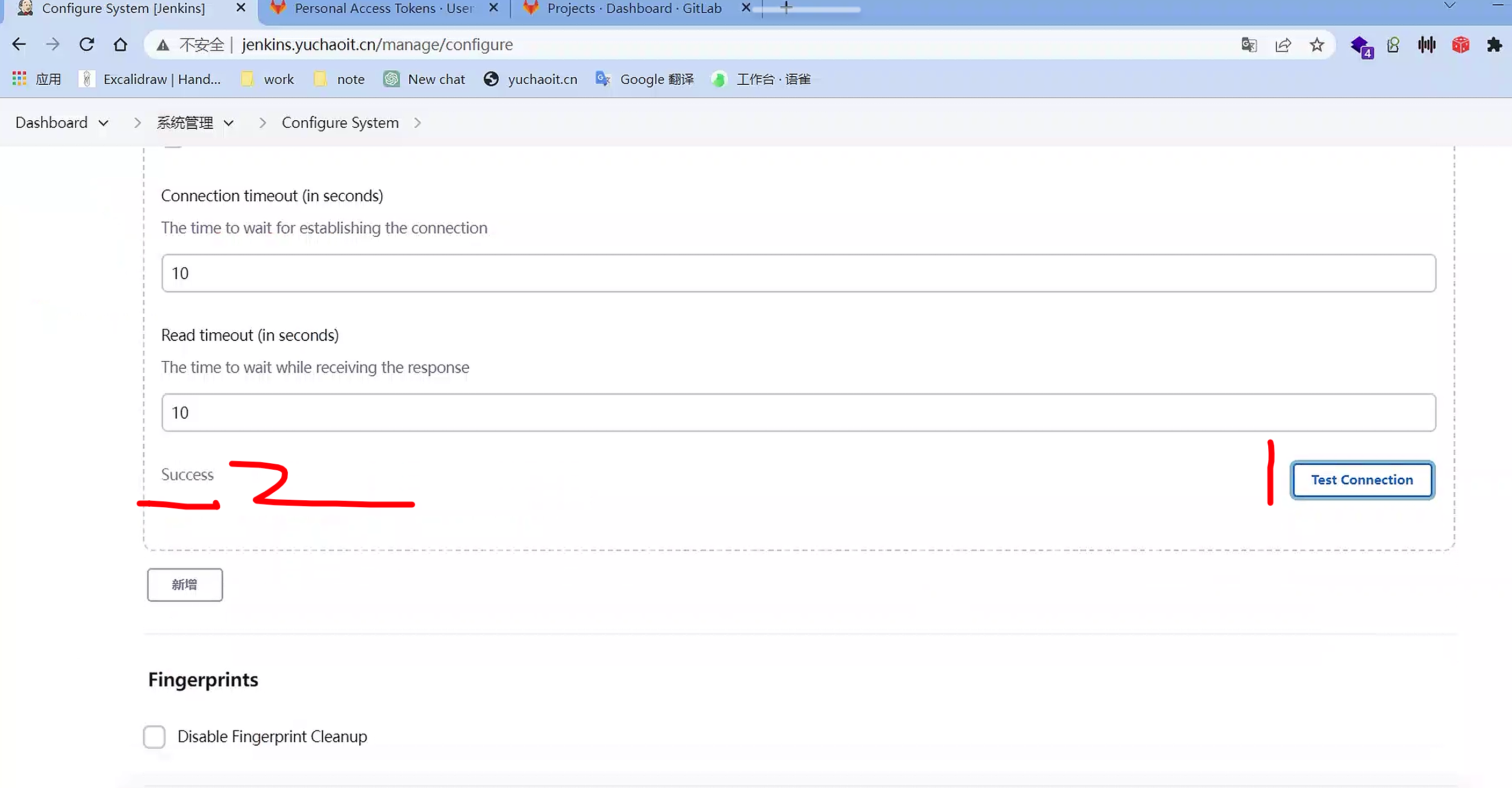Click the browser reload icon

point(87,45)
